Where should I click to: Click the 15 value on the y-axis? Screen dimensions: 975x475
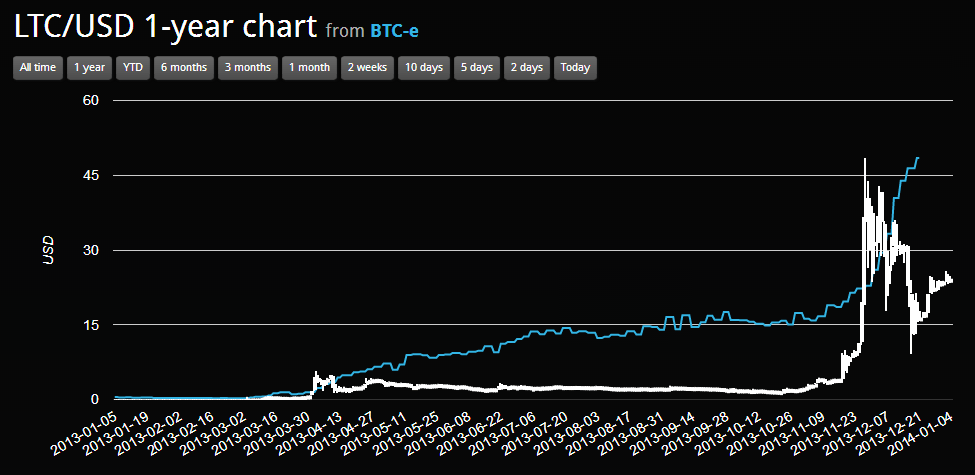(92, 325)
